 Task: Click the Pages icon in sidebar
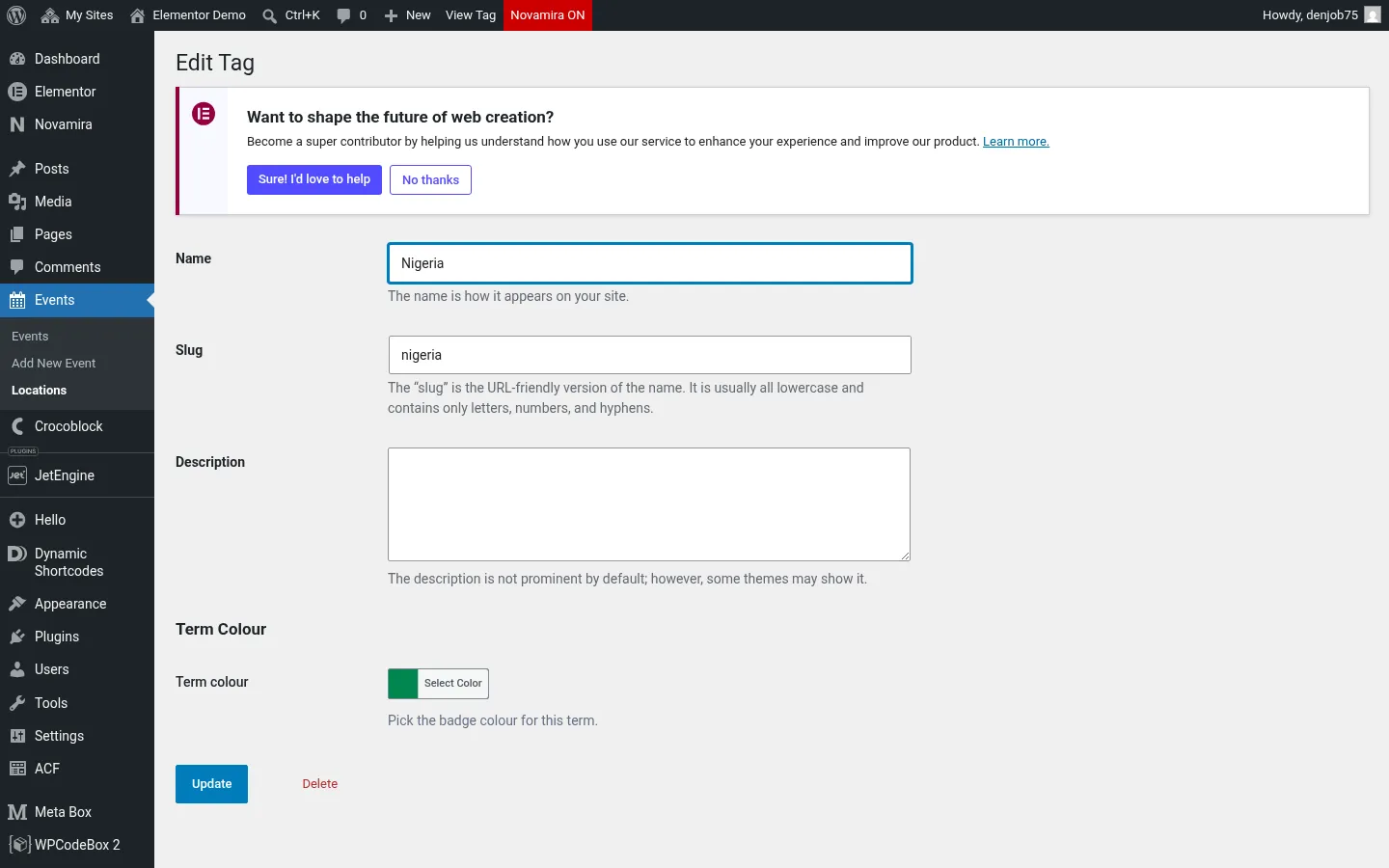17,234
